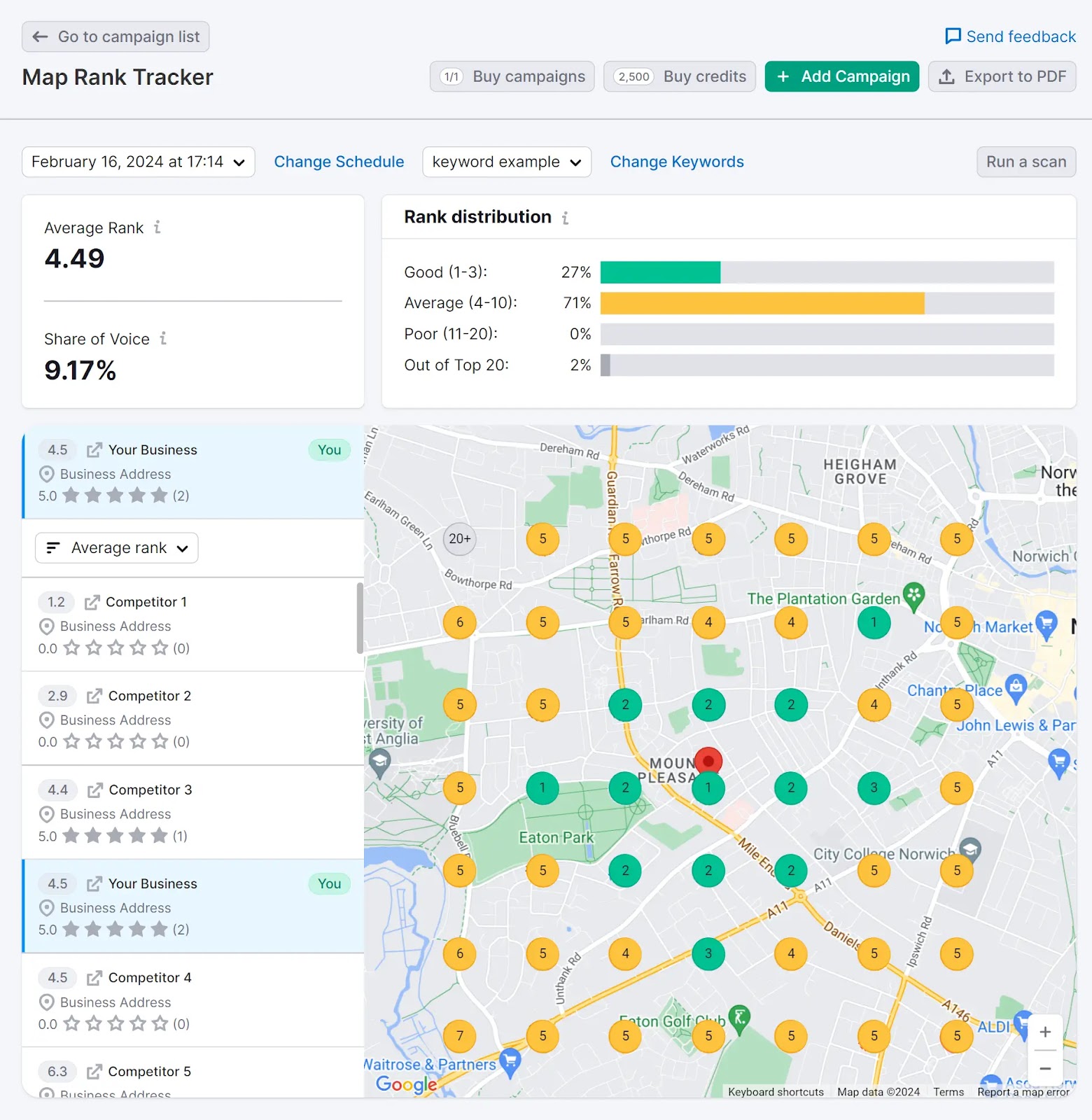The width and height of the screenshot is (1092, 1120).
Task: Click the competitor list scrollbar
Action: pyautogui.click(x=360, y=617)
